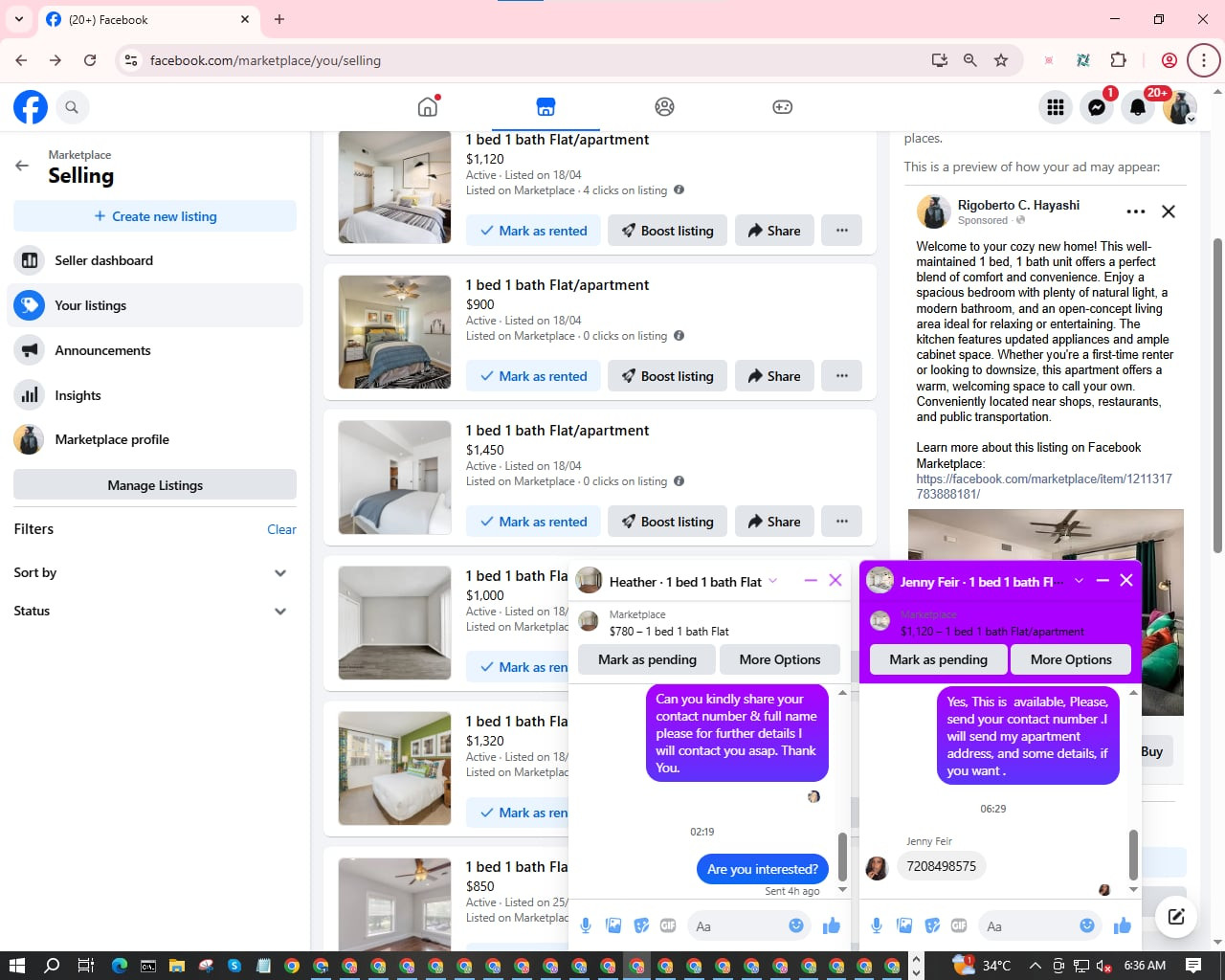Share the $1,120 listing
Image resolution: width=1225 pixels, height=980 pixels.
tap(774, 231)
